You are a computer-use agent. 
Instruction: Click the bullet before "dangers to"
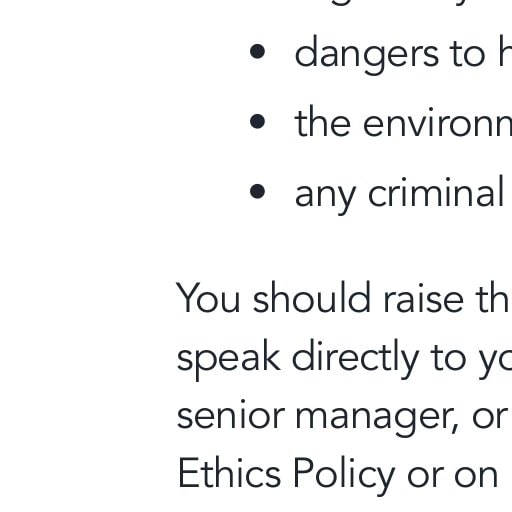tap(257, 52)
